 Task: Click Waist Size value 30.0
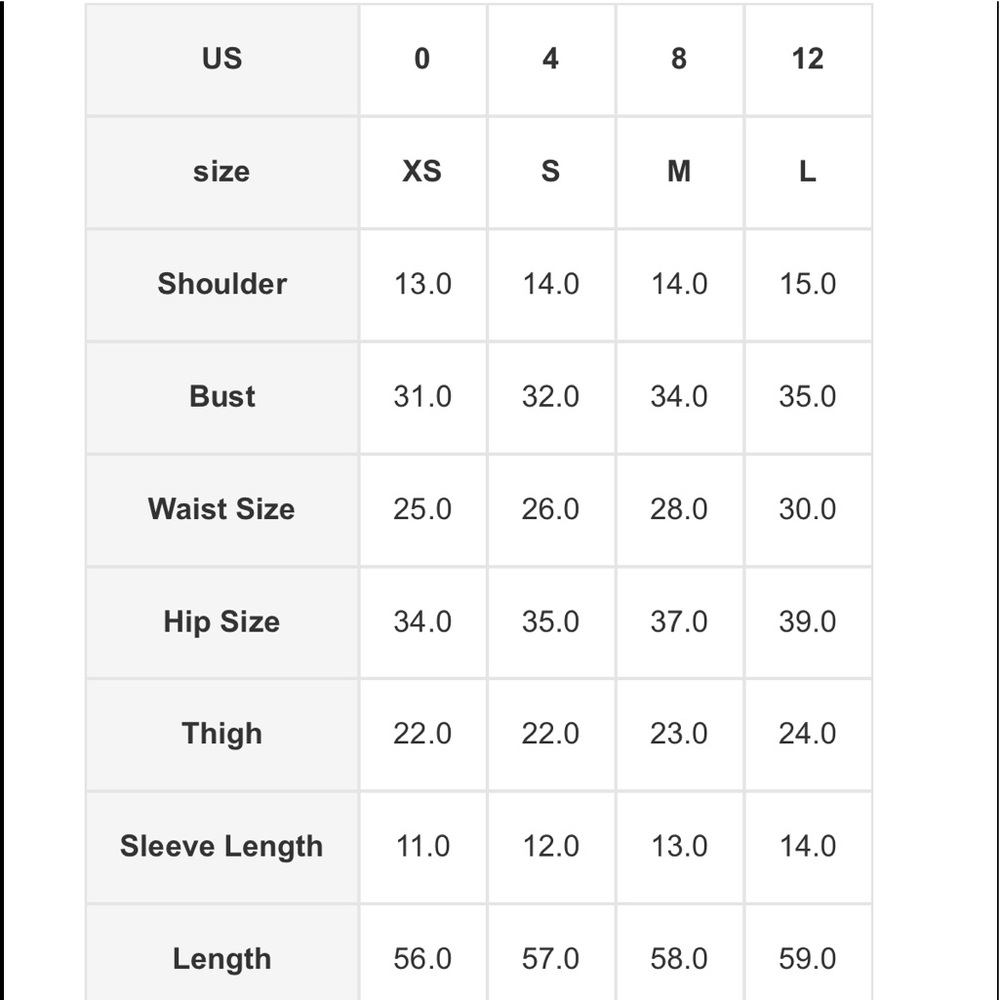coord(807,510)
